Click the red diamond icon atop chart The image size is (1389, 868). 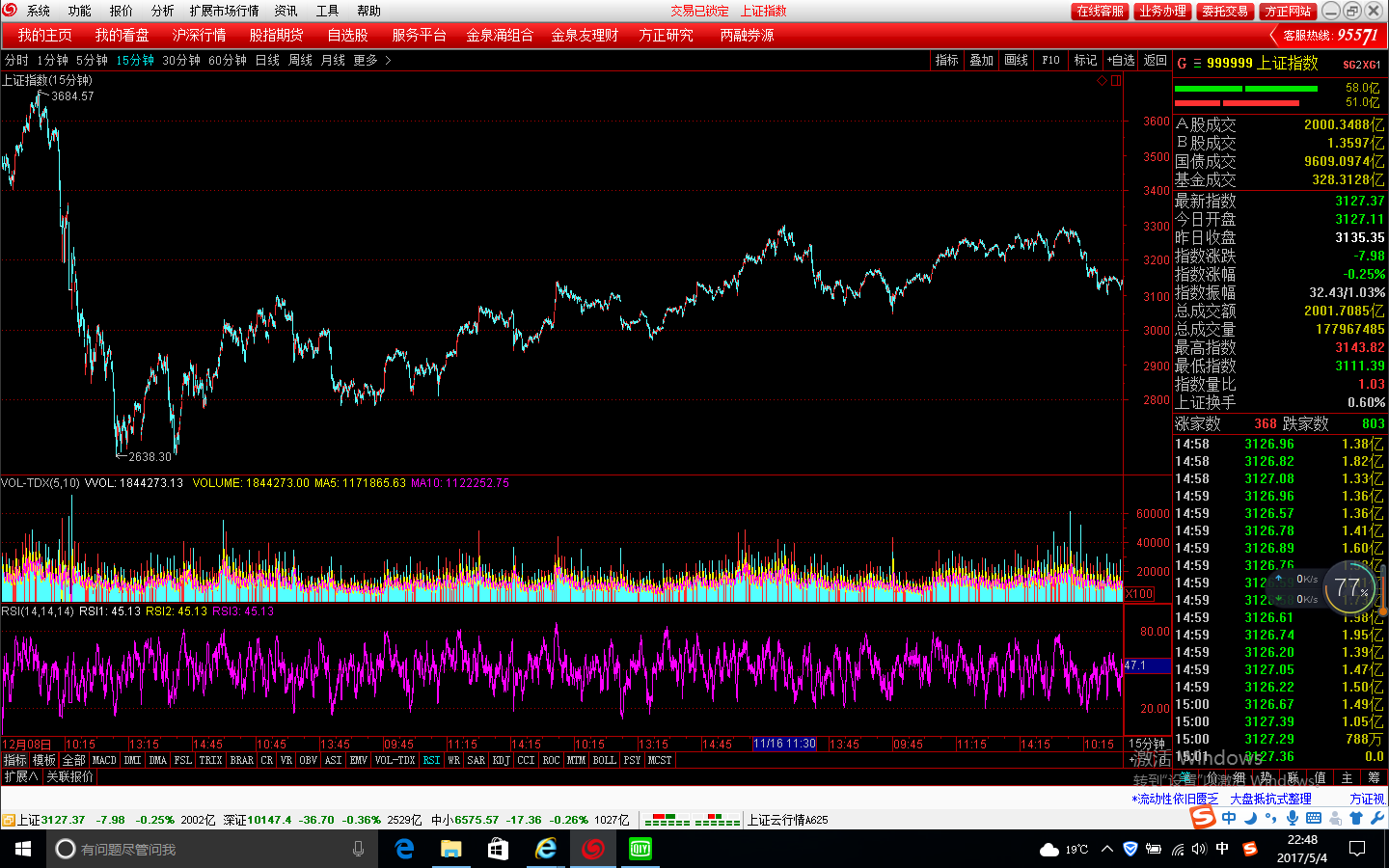(x=1102, y=81)
